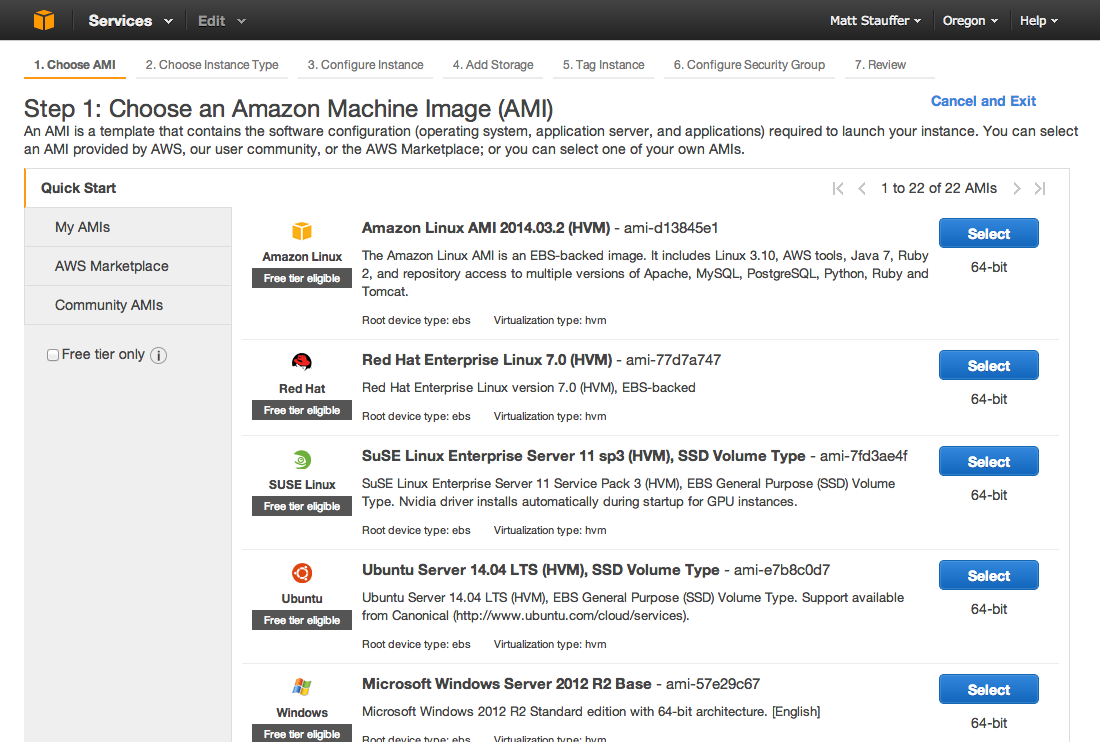This screenshot has height=742, width=1102.
Task: Open the 4. Add Storage tab
Action: click(493, 65)
